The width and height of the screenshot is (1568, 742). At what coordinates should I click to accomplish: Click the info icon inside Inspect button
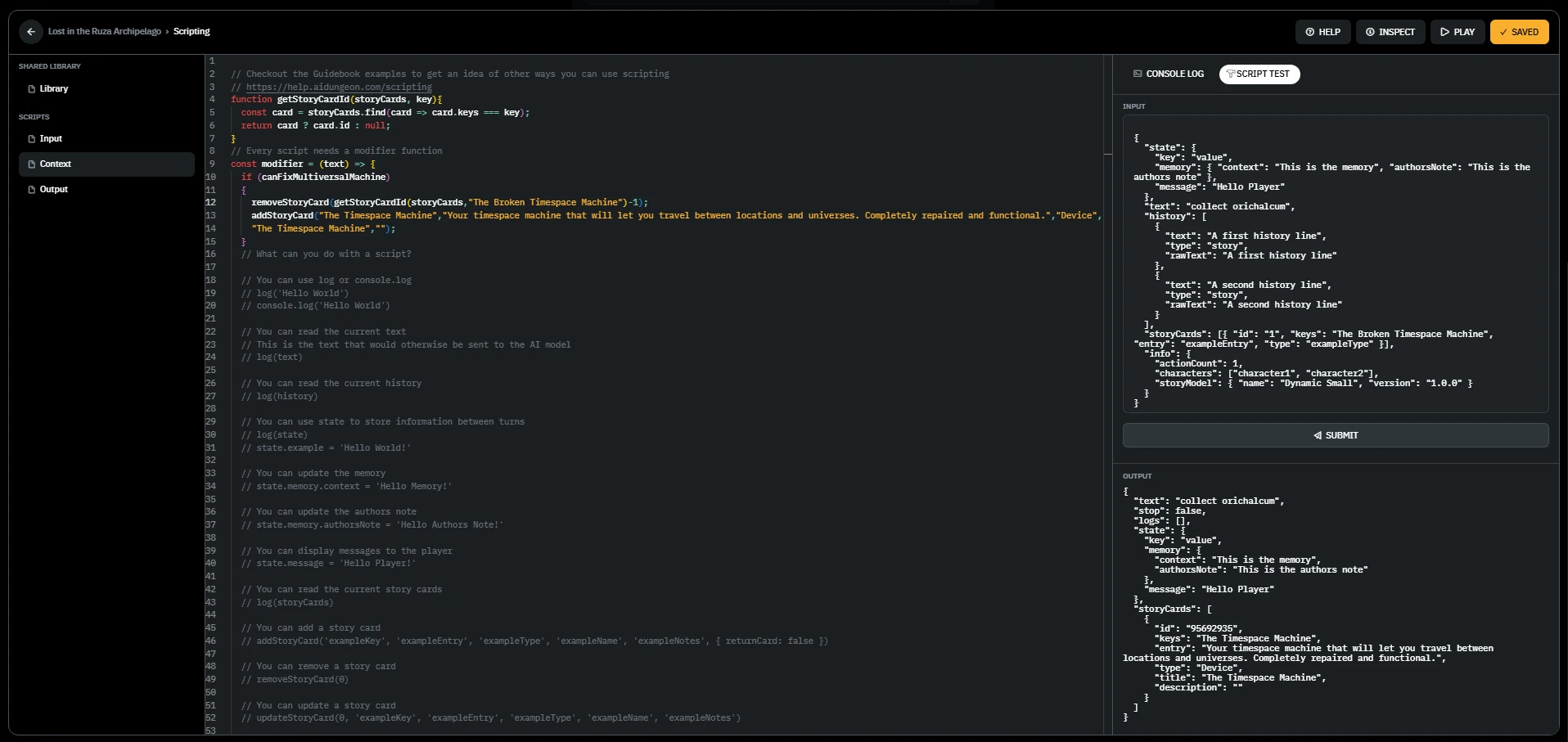click(1371, 32)
